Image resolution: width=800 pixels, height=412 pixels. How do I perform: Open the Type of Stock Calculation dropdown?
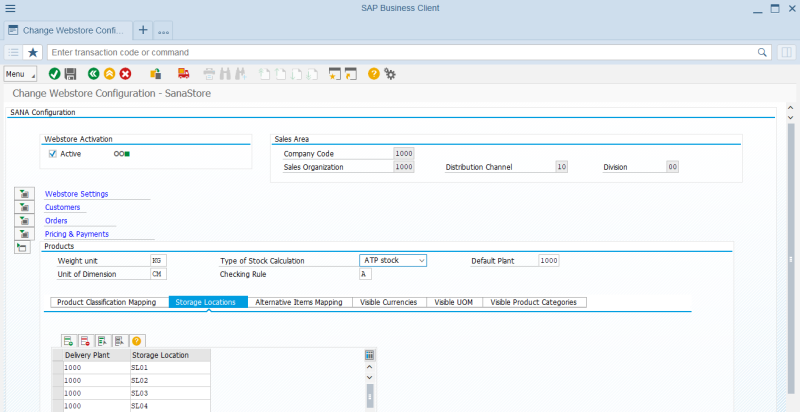coord(393,261)
